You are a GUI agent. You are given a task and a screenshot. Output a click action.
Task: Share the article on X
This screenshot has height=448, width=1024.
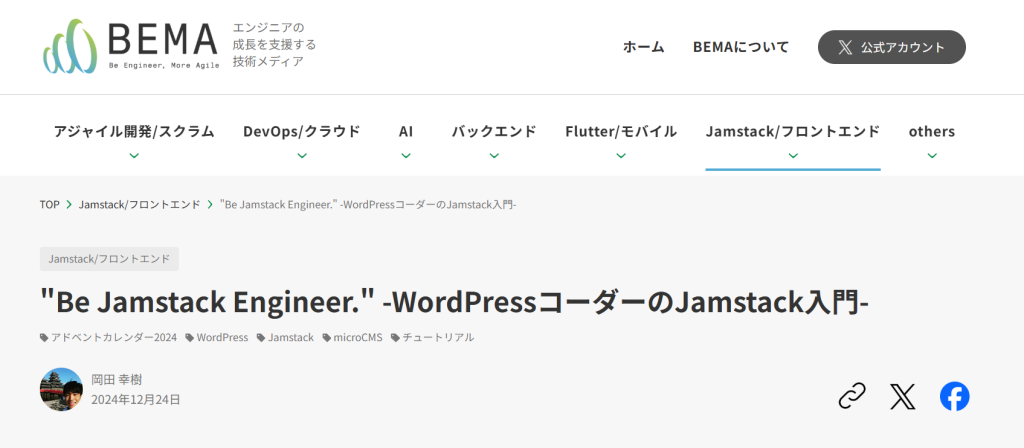(x=903, y=397)
